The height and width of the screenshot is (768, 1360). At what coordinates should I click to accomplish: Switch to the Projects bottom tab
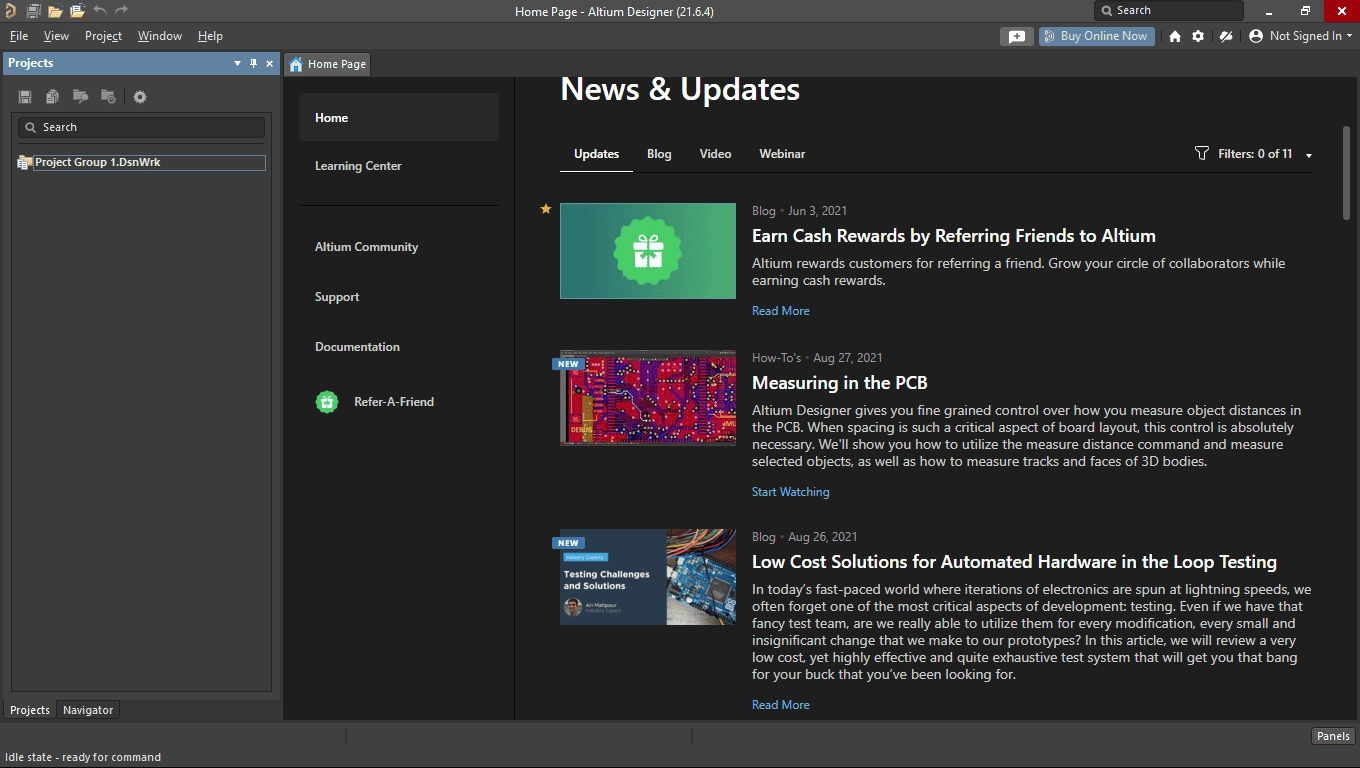pyautogui.click(x=30, y=710)
